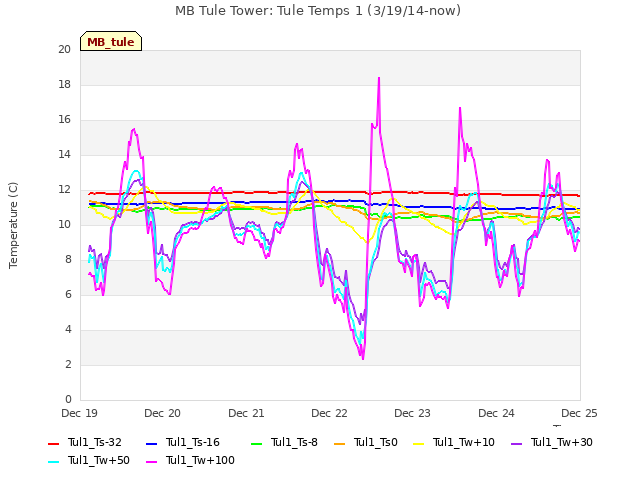The width and height of the screenshot is (640, 480).
Task: Click the y-axis value 8
Action: 68,260
